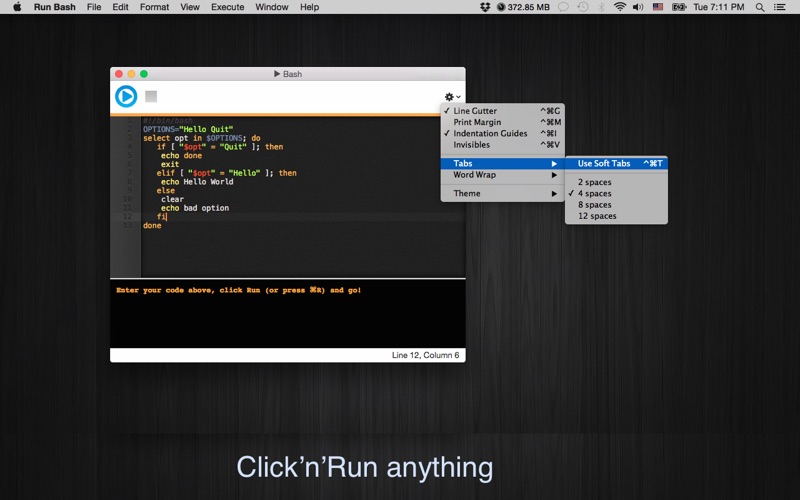Click the 'exit' code line

(x=170, y=164)
